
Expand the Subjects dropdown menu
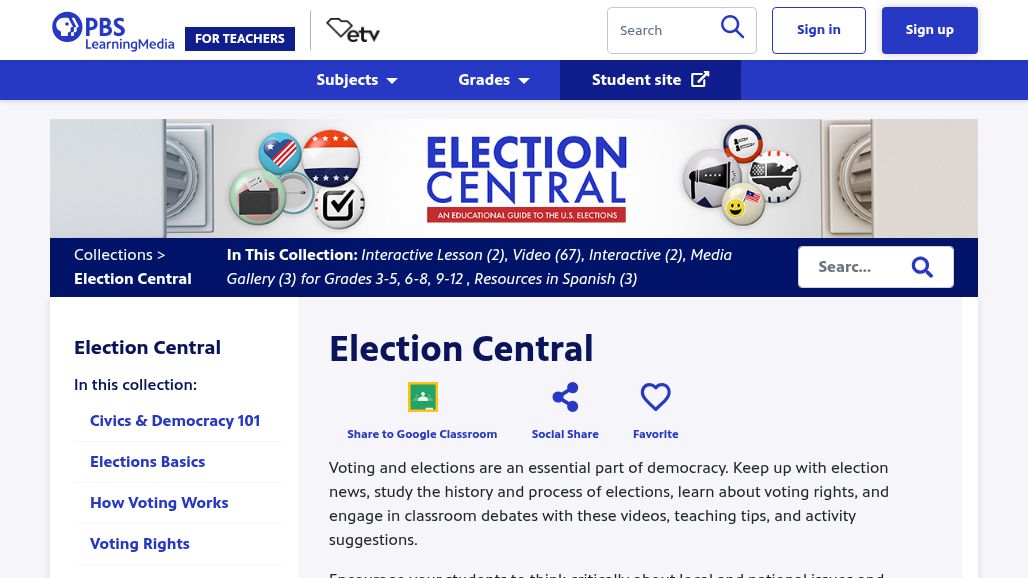(x=357, y=80)
